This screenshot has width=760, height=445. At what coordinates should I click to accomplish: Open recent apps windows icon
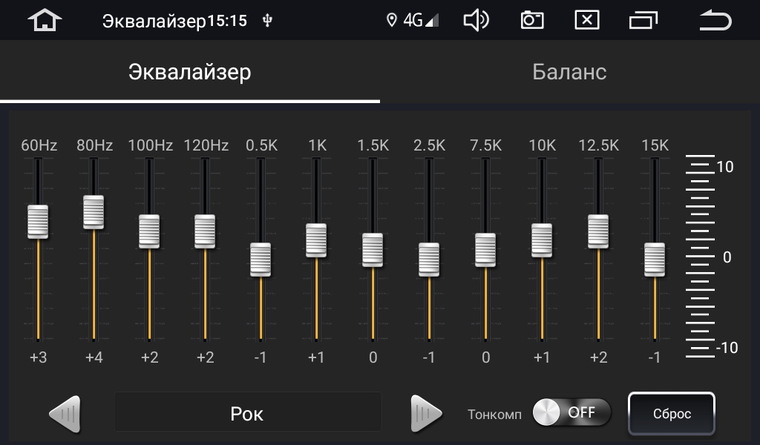(x=644, y=20)
